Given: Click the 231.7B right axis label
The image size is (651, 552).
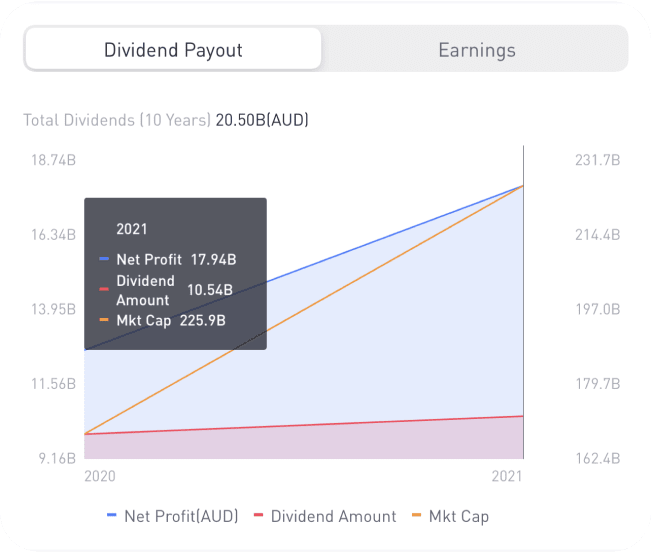Looking at the screenshot, I should pos(600,160).
